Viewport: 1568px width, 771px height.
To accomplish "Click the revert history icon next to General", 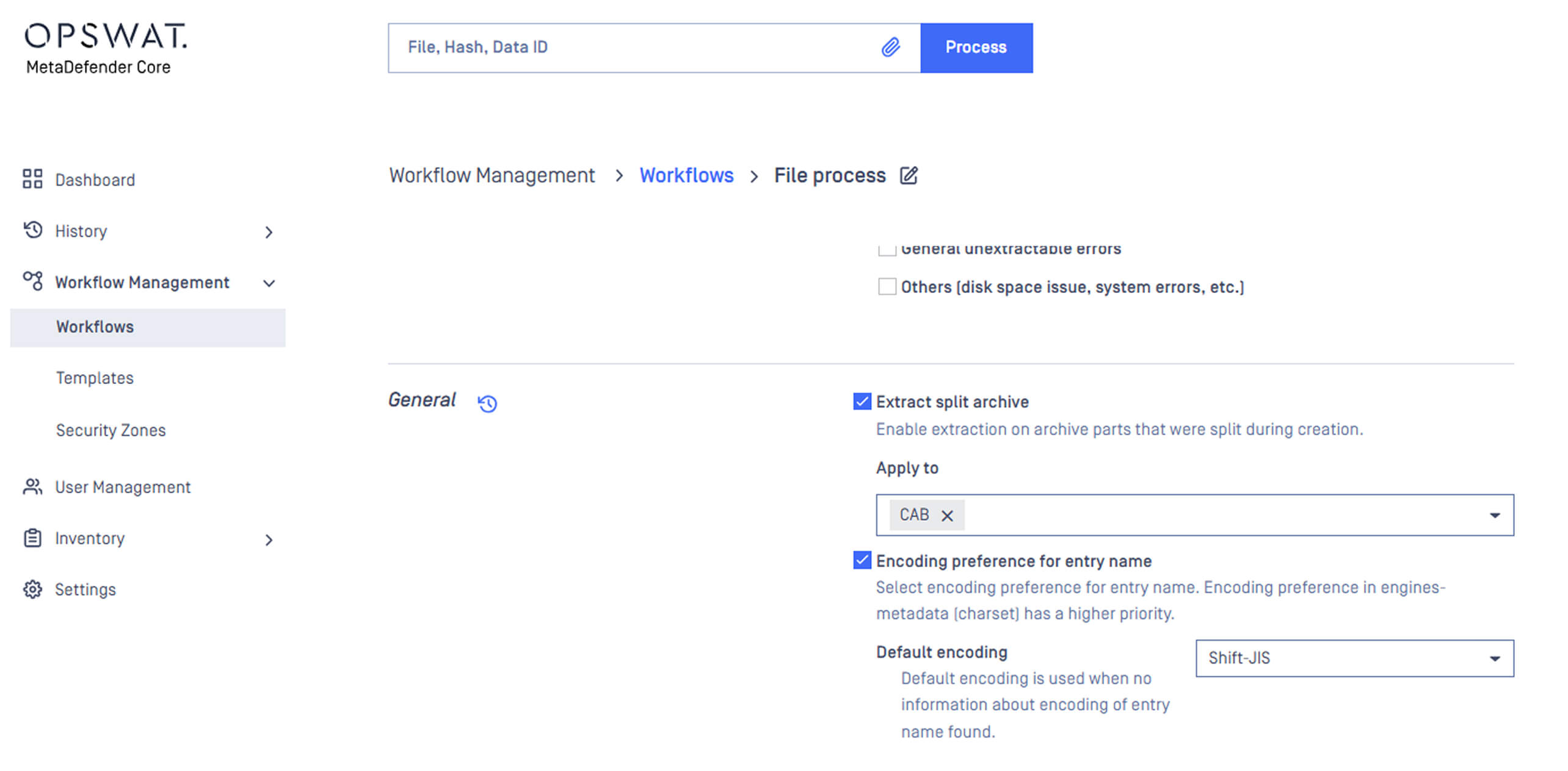I will (x=487, y=403).
